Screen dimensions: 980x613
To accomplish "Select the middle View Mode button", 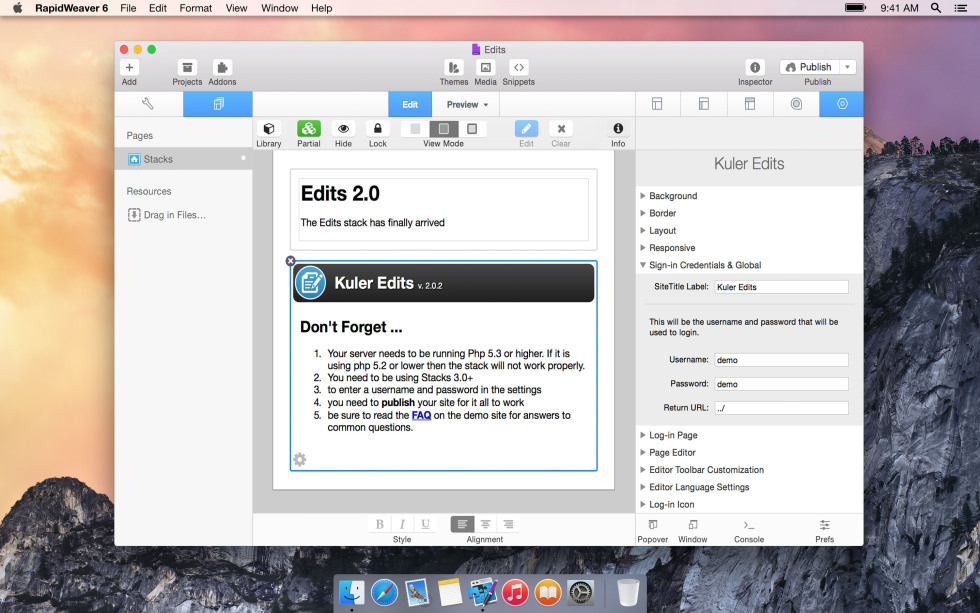I will [444, 129].
